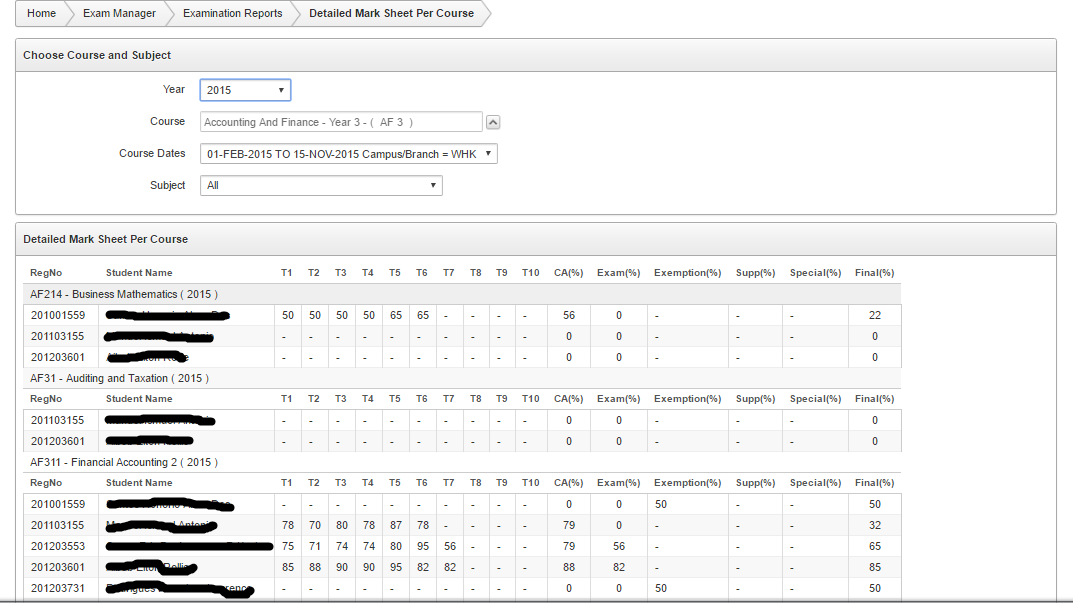1073x603 pixels.
Task: Select the AF31 - Auditing and Taxation group row
Action: point(119,378)
